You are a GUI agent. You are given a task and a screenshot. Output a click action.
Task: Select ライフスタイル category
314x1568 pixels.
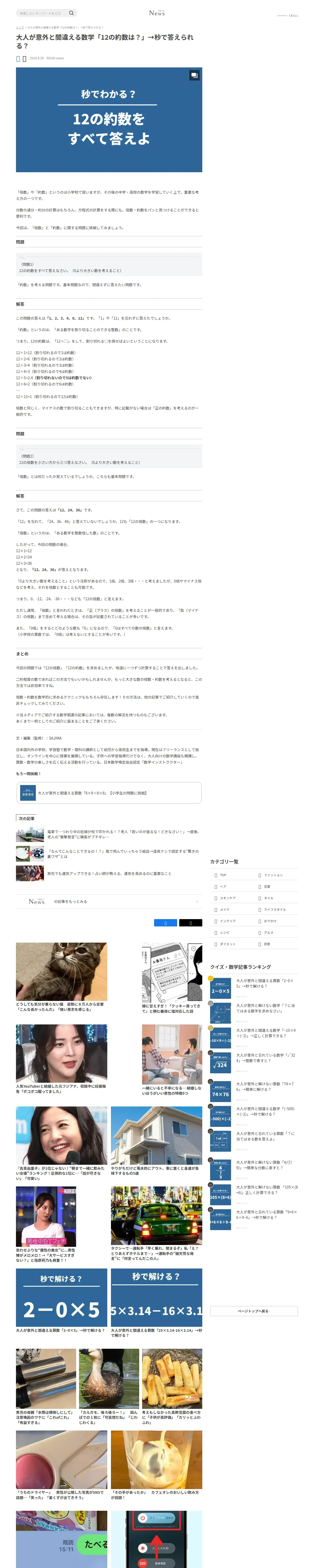click(x=276, y=909)
